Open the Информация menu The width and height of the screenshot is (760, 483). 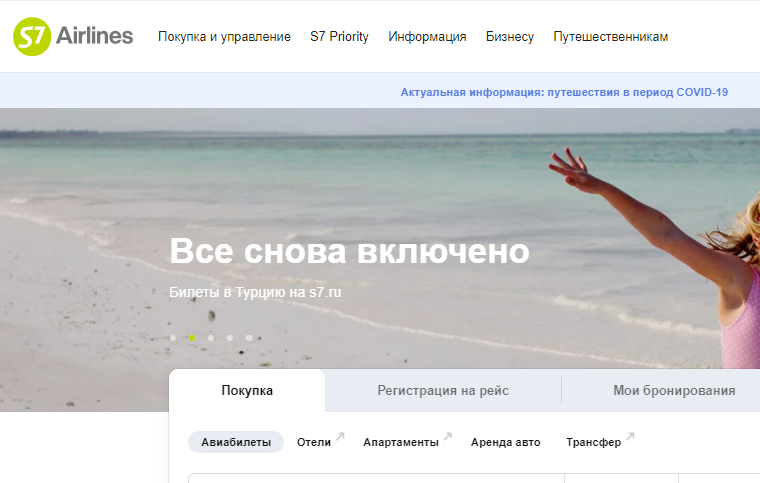click(x=427, y=37)
